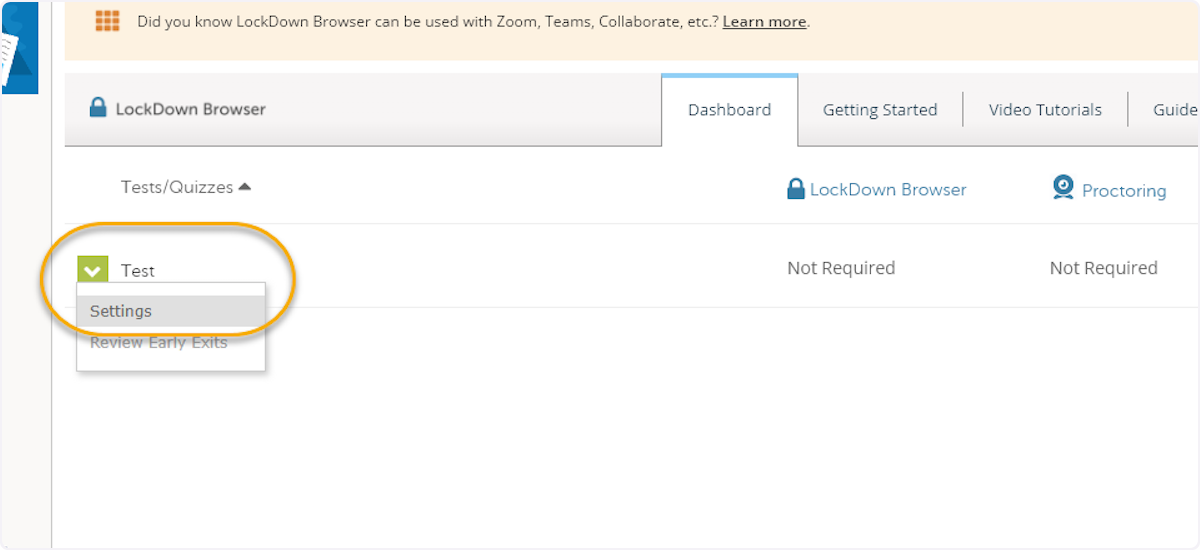The image size is (1200, 550).
Task: Click the Proctoring column heading text
Action: (x=1124, y=191)
